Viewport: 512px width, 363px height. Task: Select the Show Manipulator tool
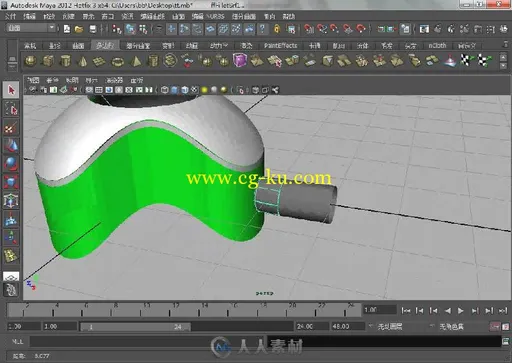point(11,237)
